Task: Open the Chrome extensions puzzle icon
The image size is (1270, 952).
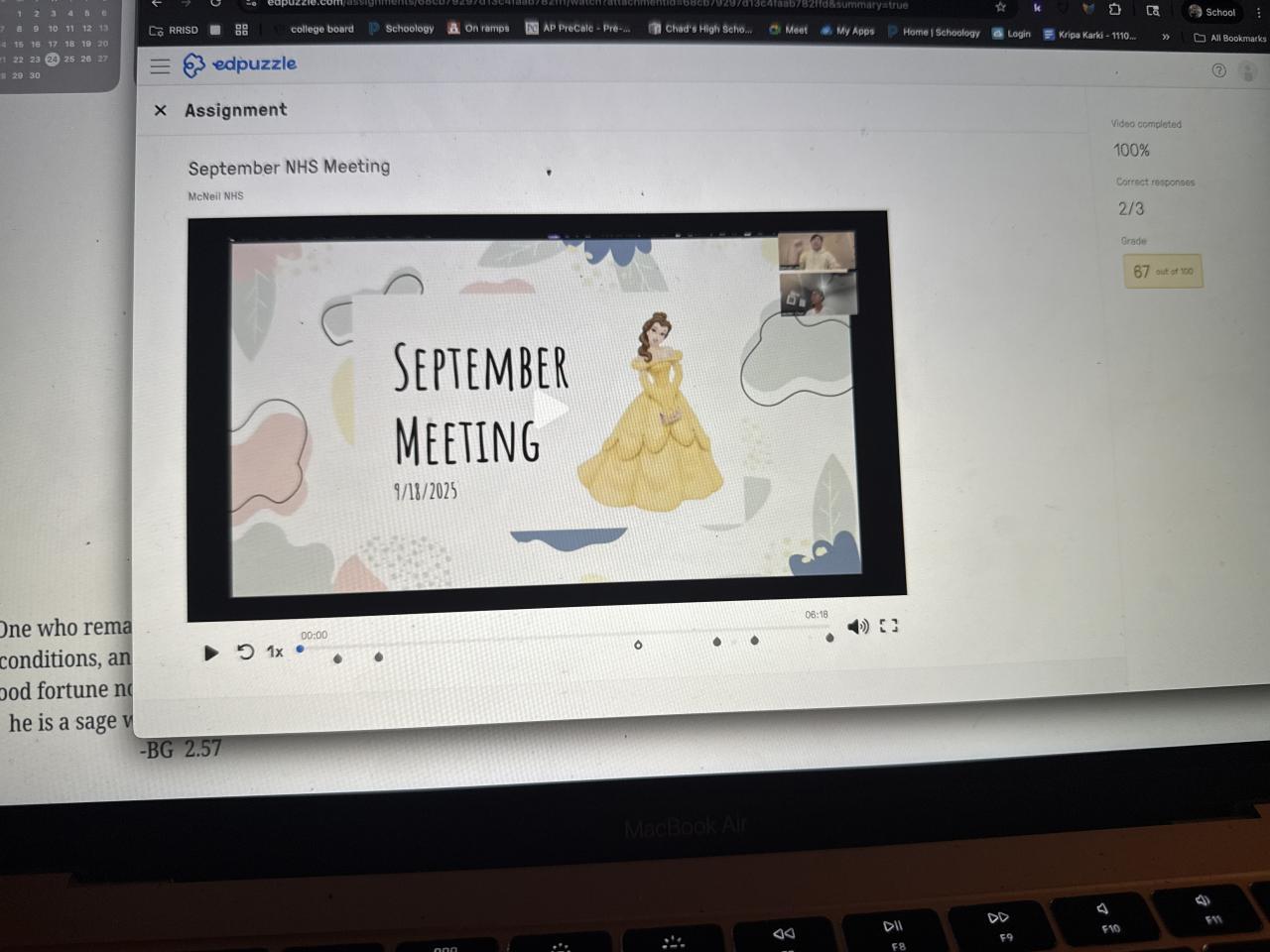Action: coord(1114,9)
